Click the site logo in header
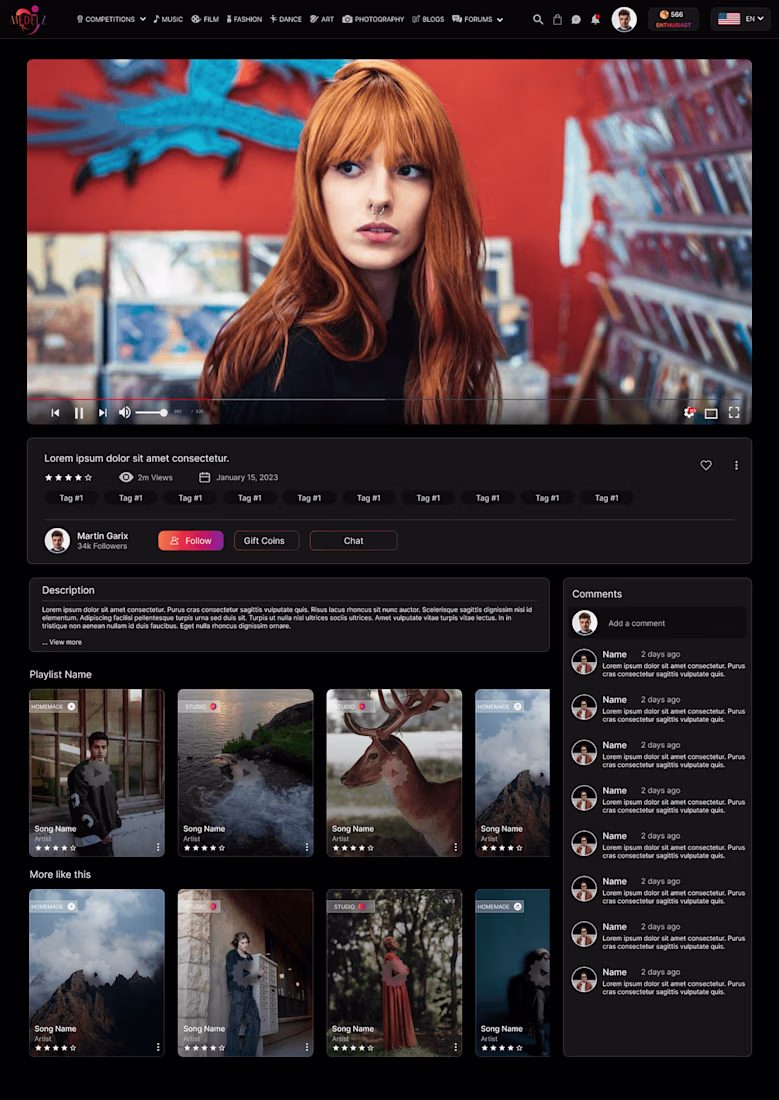This screenshot has width=779, height=1100. coord(29,20)
